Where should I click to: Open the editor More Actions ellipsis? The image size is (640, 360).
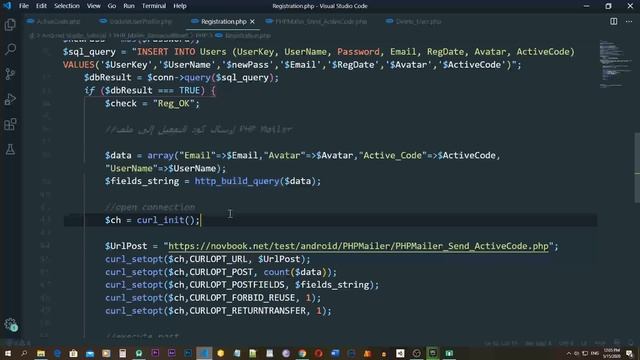[x=629, y=21]
